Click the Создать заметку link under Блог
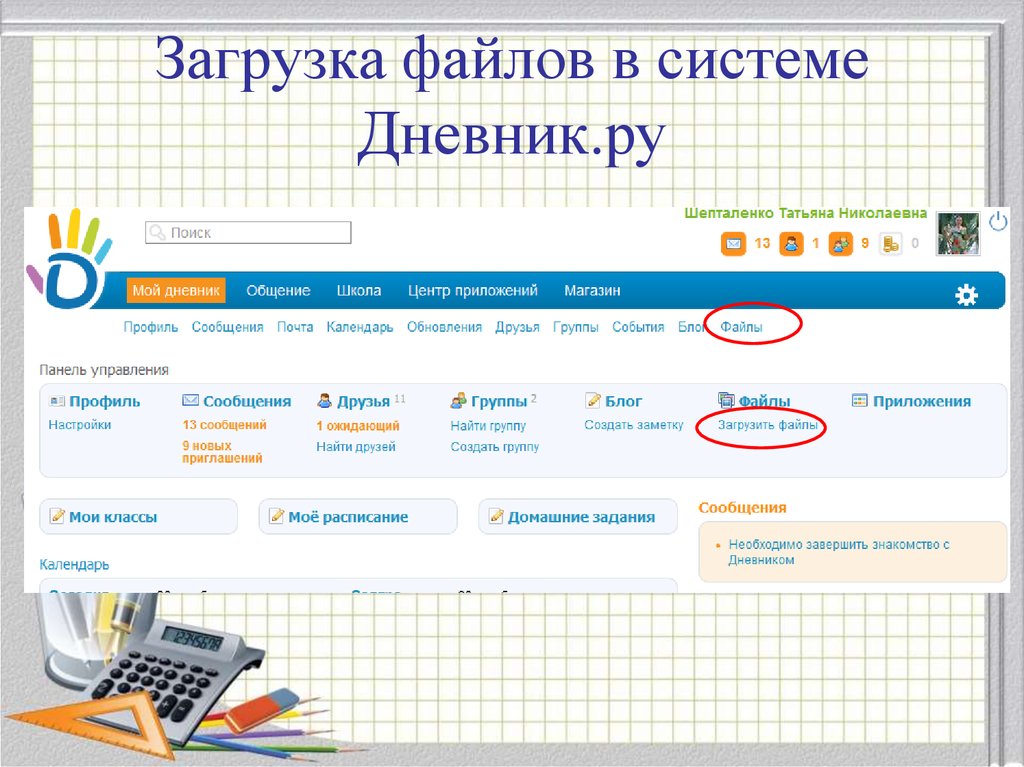Screen dimensions: 1024x767 click(634, 425)
